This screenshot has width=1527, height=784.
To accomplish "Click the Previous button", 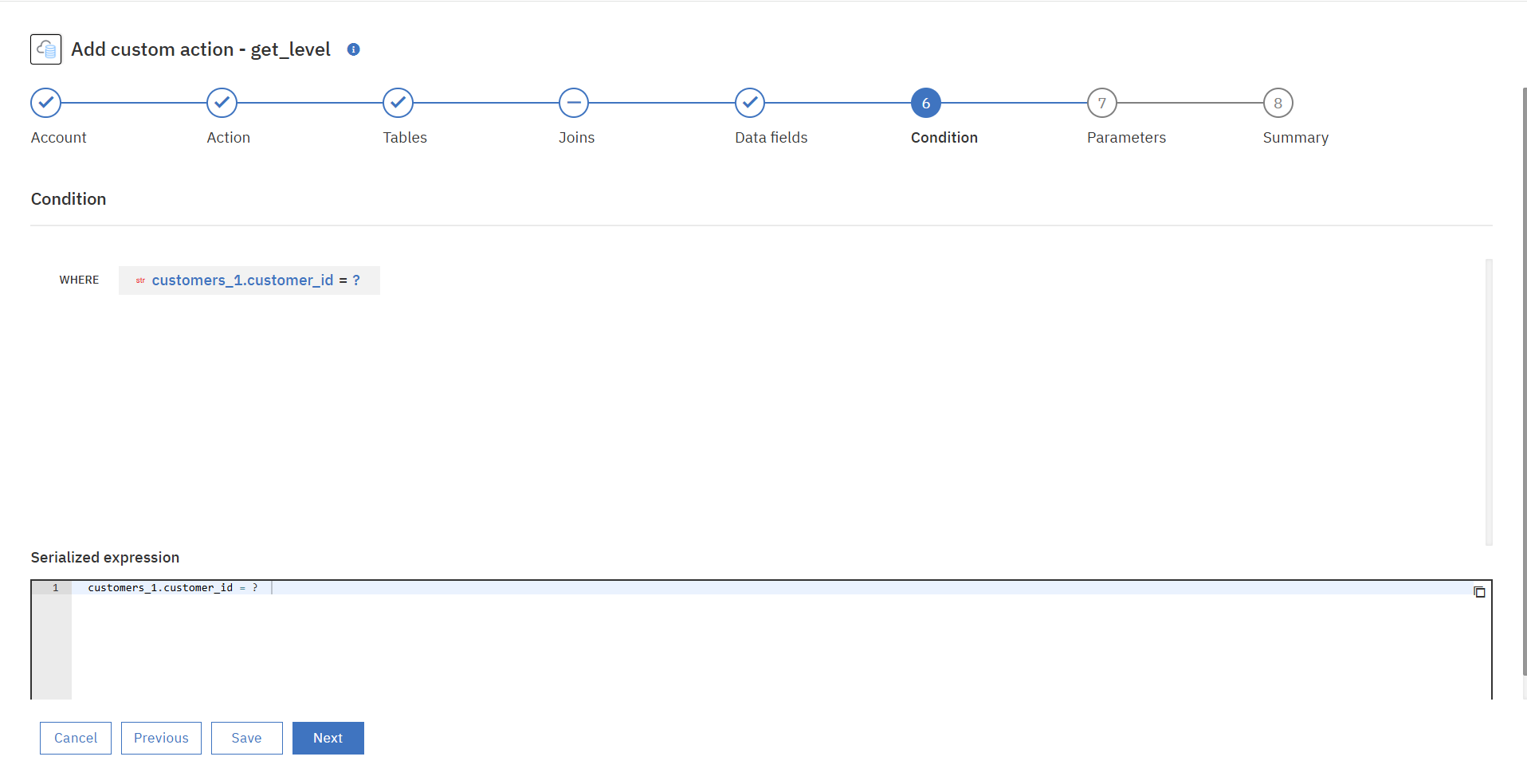I will point(161,738).
